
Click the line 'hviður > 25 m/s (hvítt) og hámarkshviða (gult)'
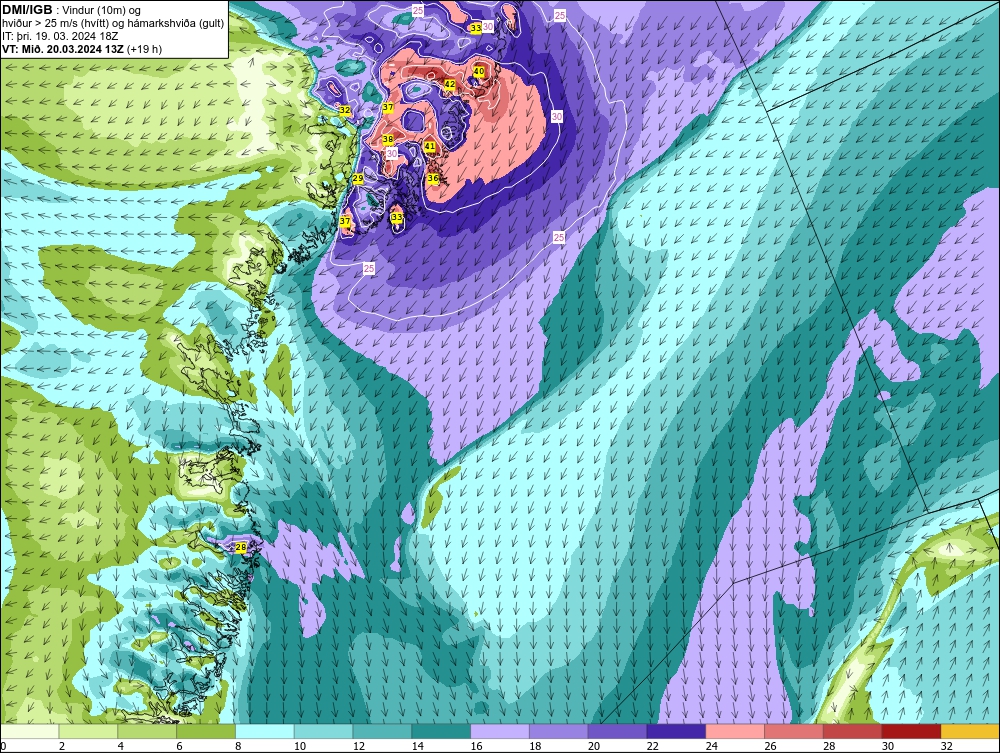coord(113,23)
